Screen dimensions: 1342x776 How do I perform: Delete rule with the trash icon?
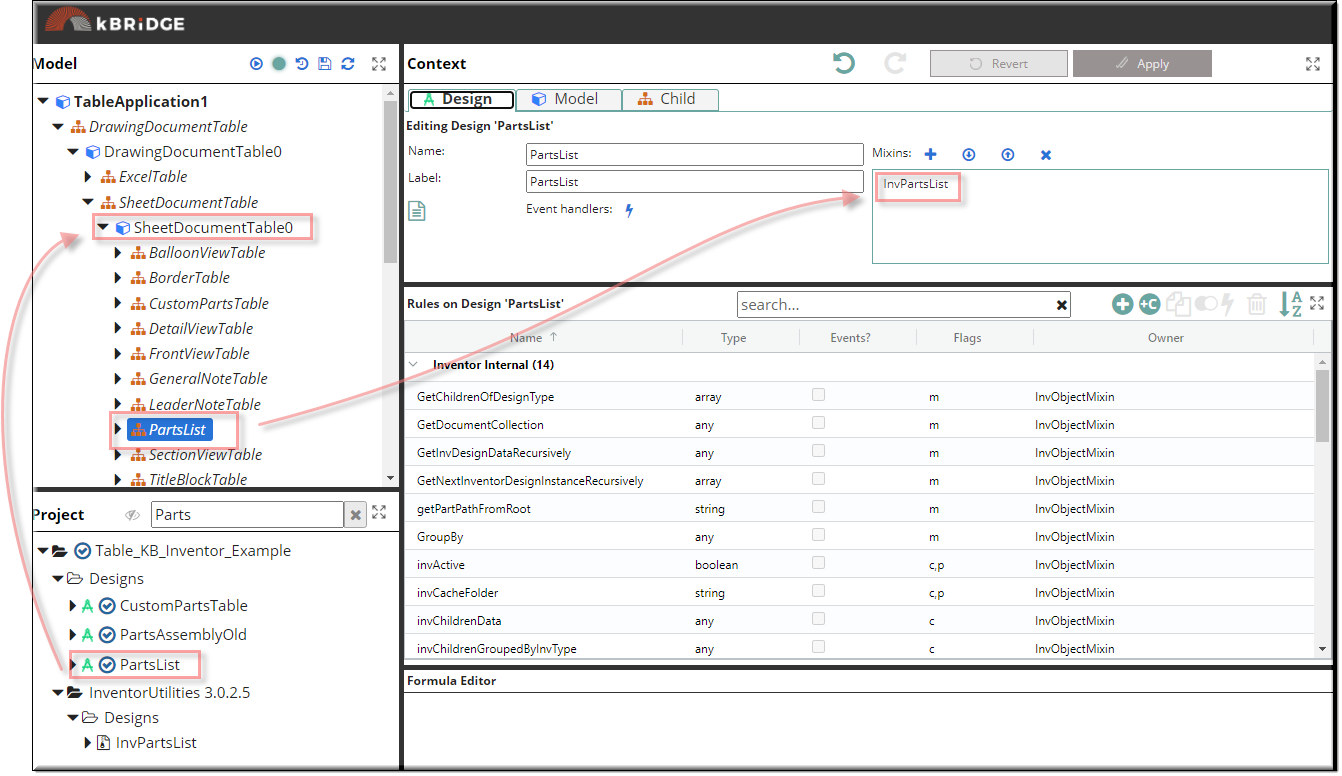[x=1257, y=304]
